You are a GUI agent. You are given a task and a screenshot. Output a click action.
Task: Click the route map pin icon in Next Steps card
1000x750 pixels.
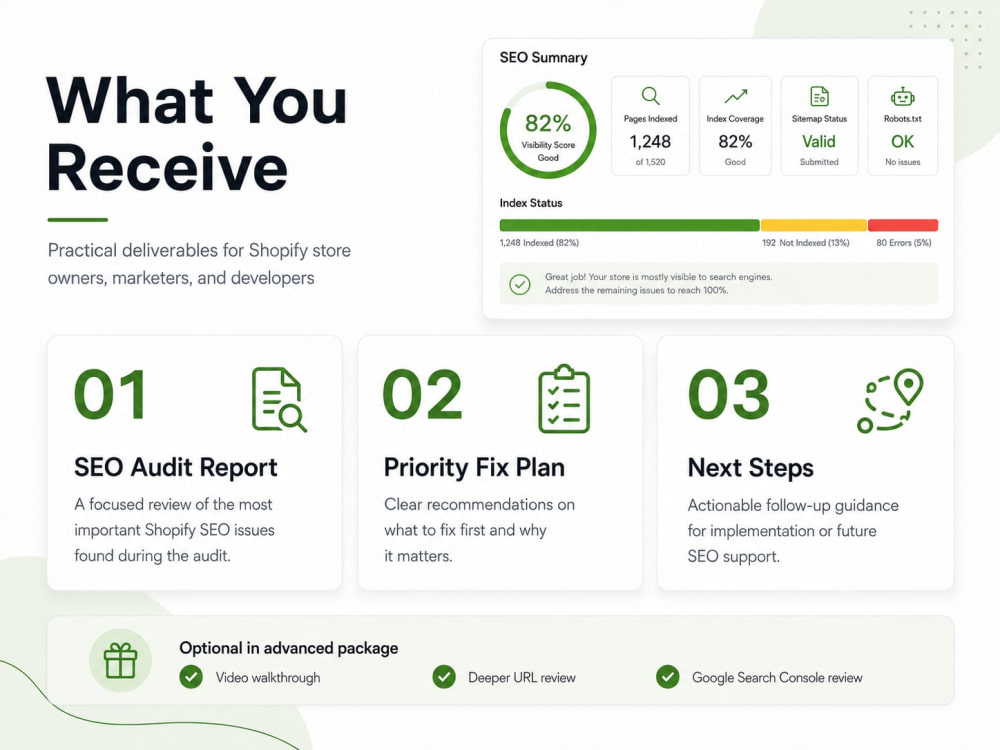click(890, 401)
